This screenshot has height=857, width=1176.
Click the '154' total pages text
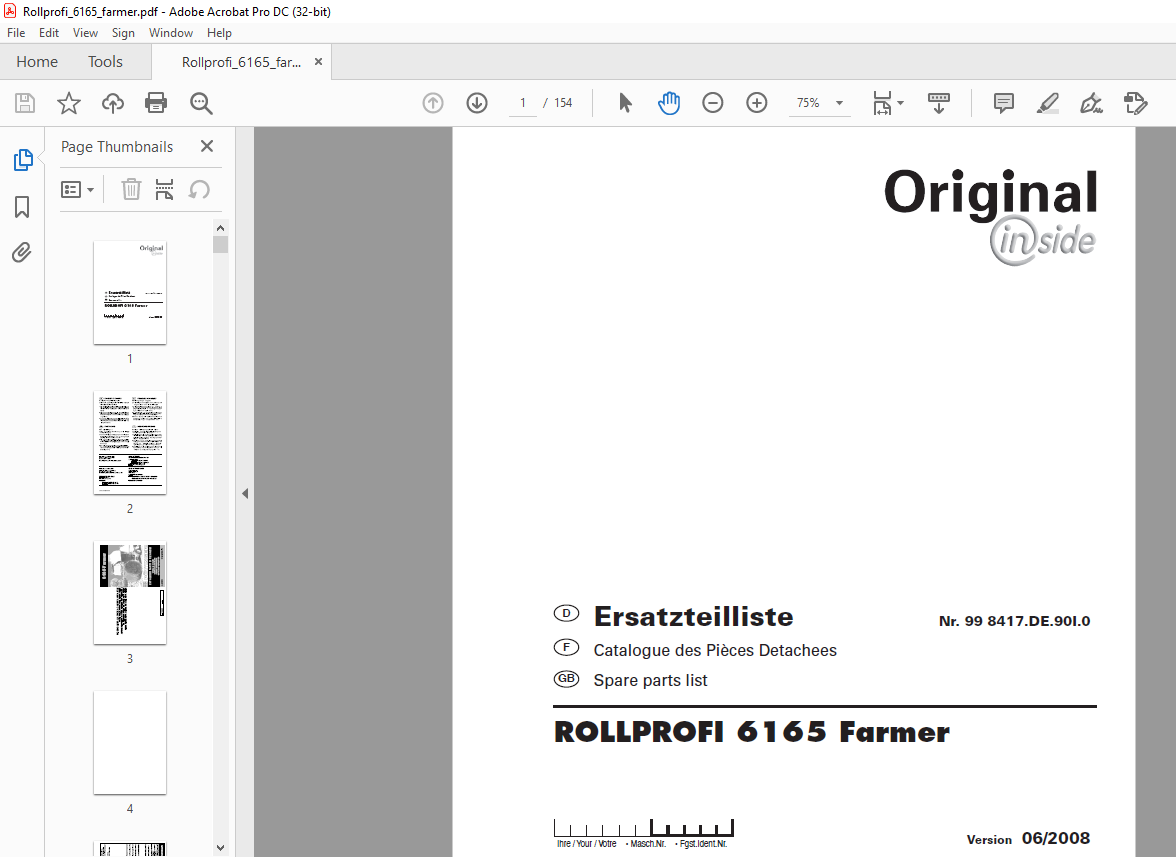563,103
